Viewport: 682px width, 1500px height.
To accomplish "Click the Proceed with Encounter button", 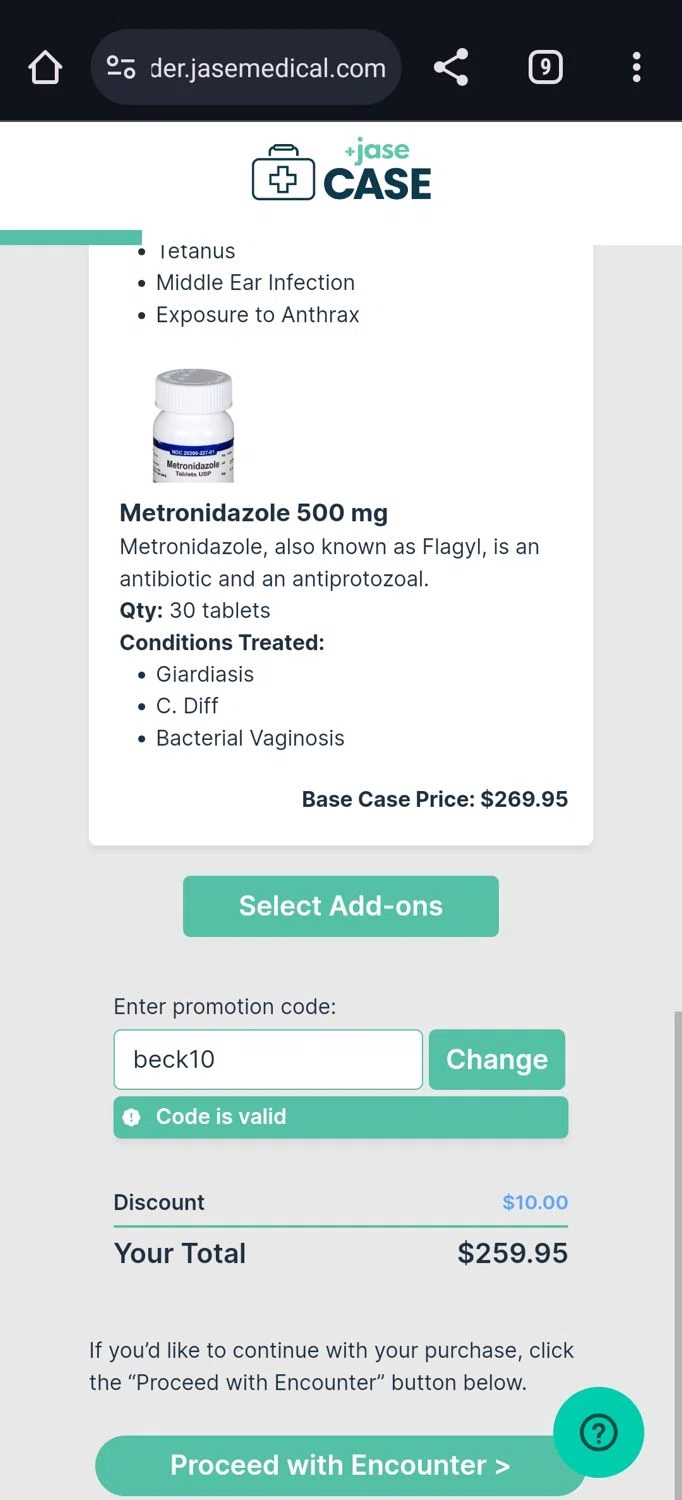I will tap(340, 1465).
